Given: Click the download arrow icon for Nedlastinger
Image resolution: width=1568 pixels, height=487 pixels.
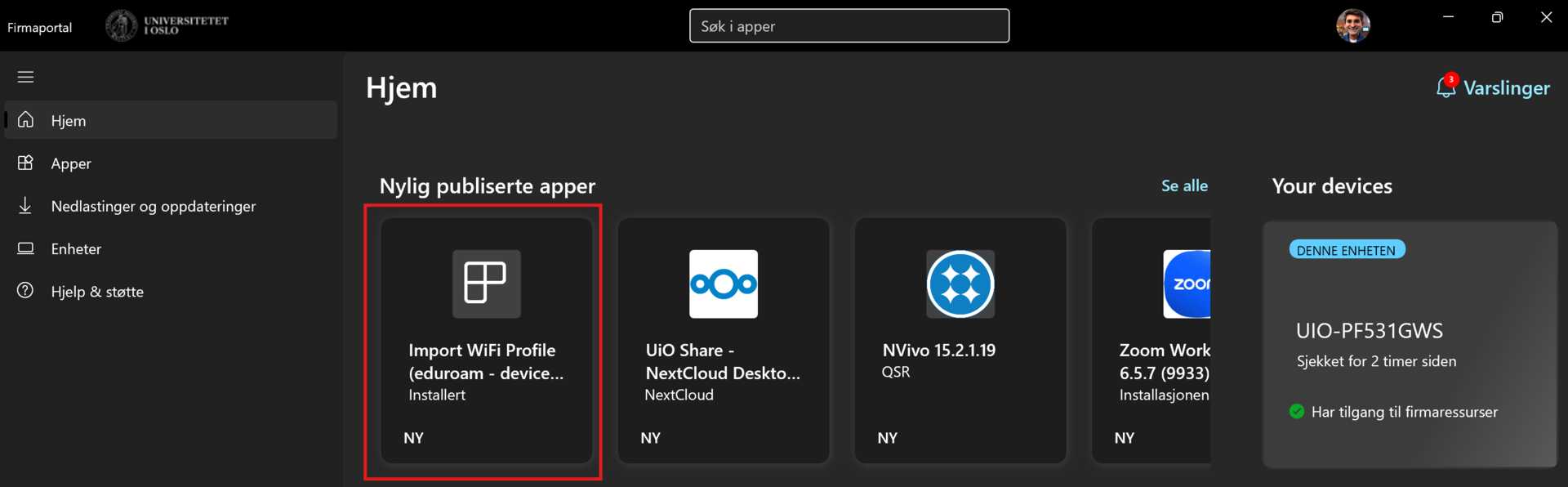Looking at the screenshot, I should click(25, 205).
